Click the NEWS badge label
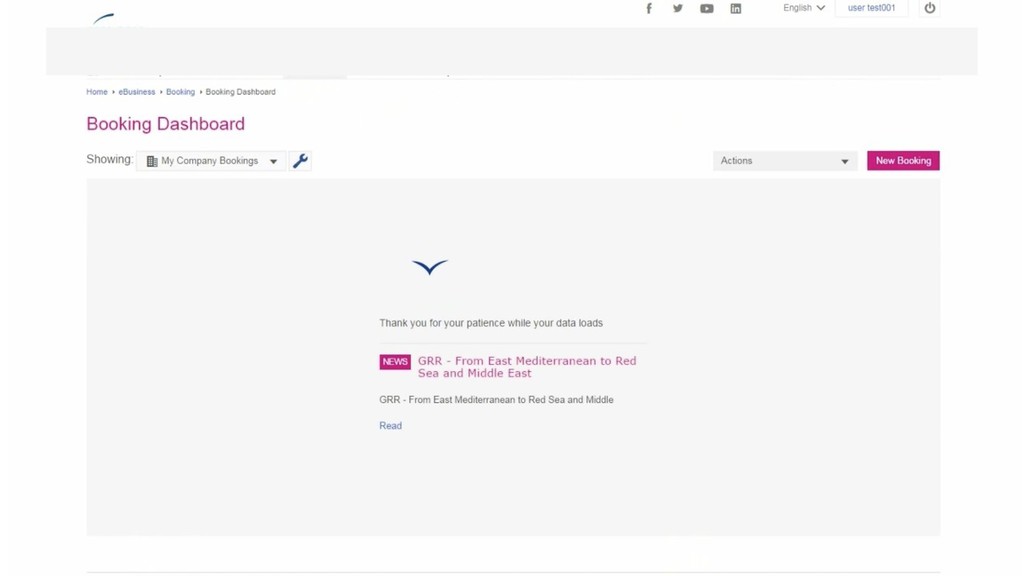 (x=395, y=362)
